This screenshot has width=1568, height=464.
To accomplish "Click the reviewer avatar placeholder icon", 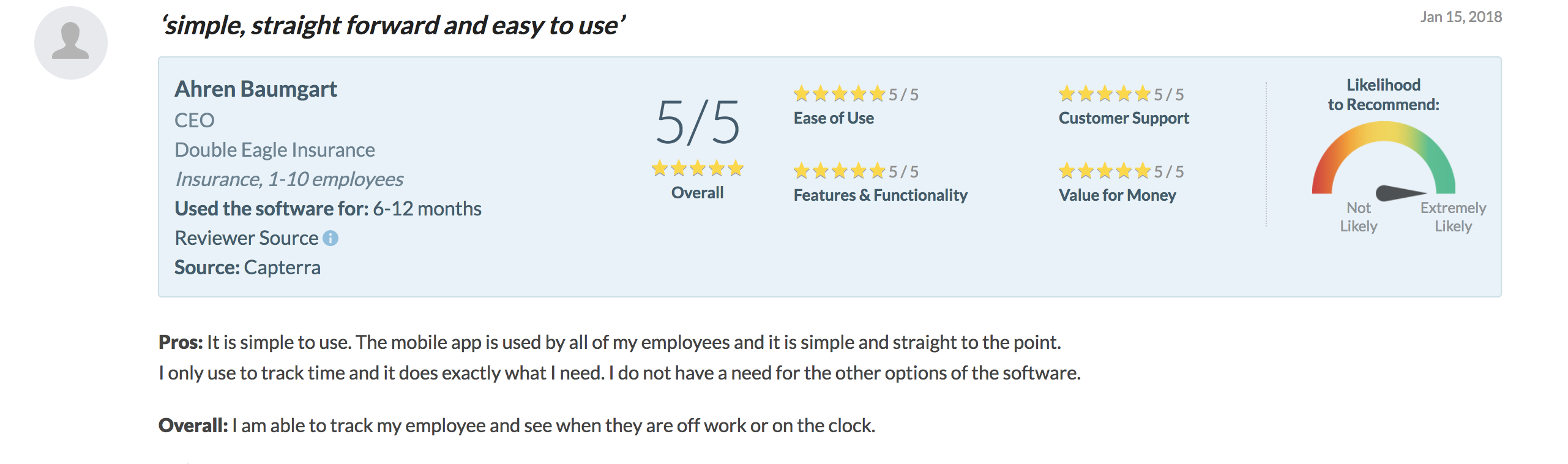I will click(71, 43).
